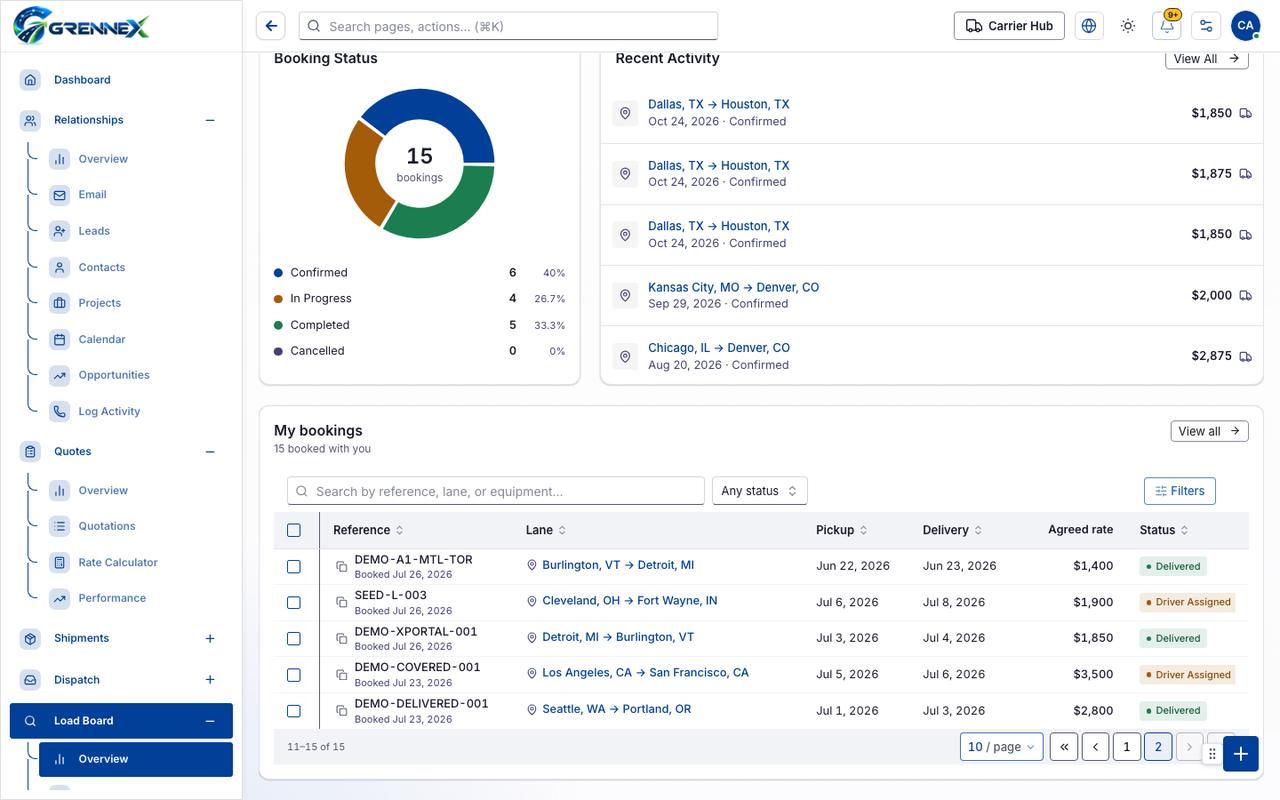Collapse the Quotes sidebar section
The height and width of the screenshot is (800, 1280).
click(x=210, y=452)
